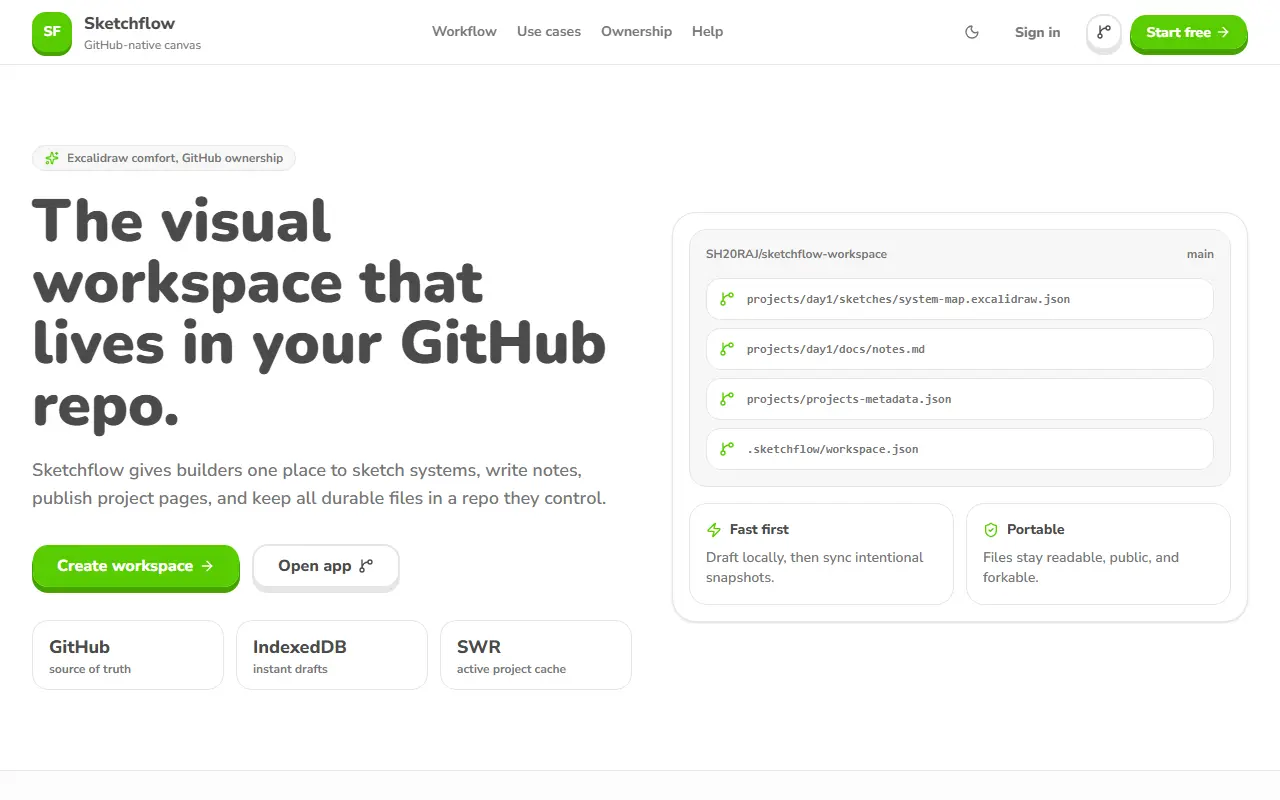Click the SWR active project cache card
Viewport: 1280px width, 800px height.
pyautogui.click(x=536, y=655)
